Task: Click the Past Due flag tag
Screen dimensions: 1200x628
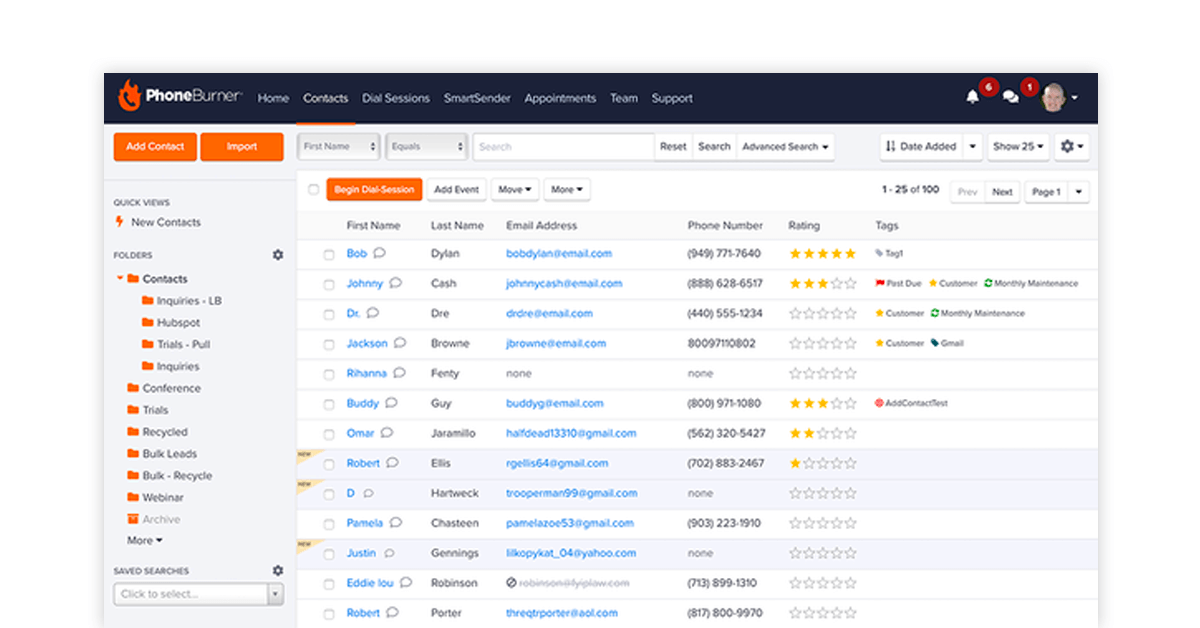Action: click(898, 283)
